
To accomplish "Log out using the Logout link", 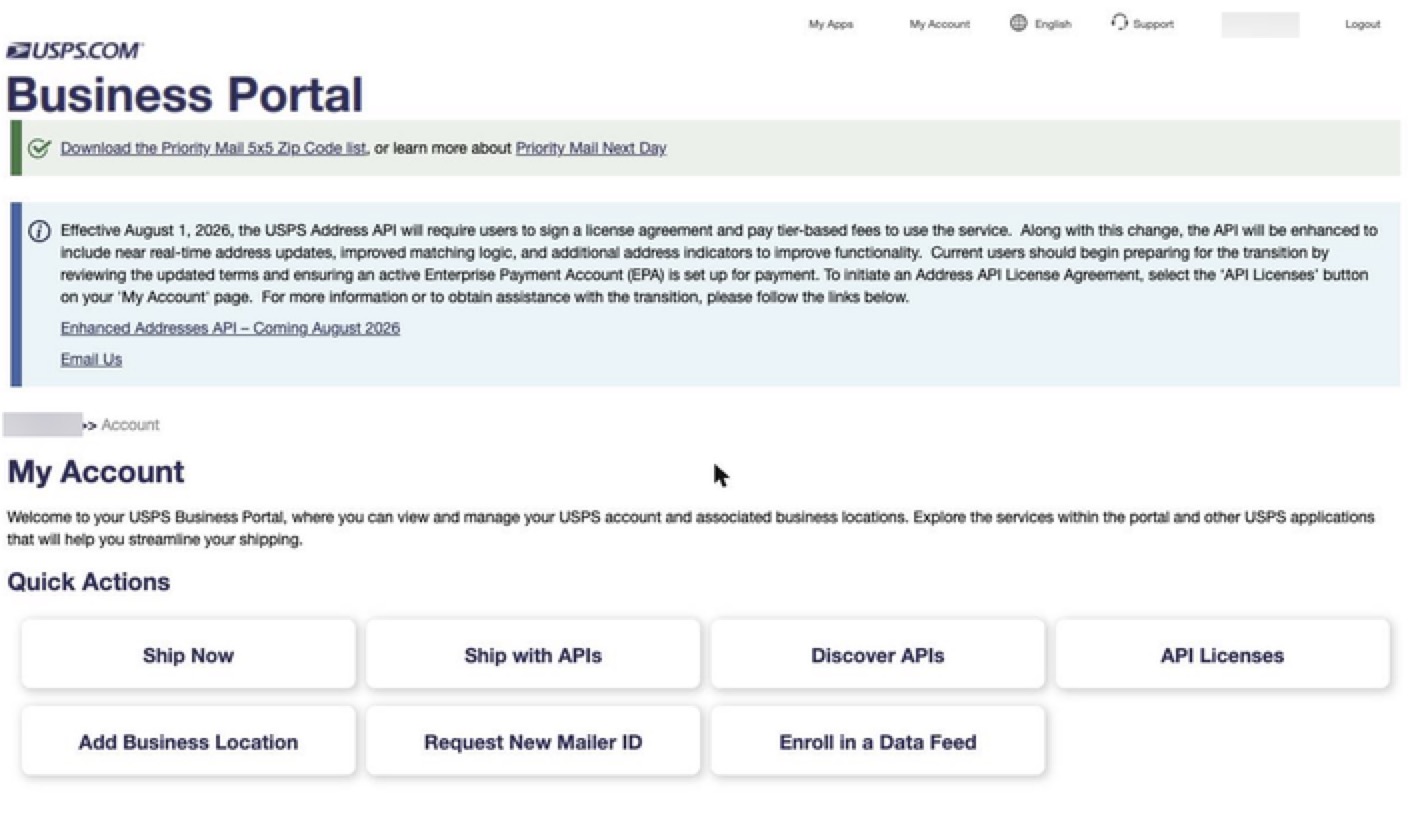I will pyautogui.click(x=1362, y=24).
